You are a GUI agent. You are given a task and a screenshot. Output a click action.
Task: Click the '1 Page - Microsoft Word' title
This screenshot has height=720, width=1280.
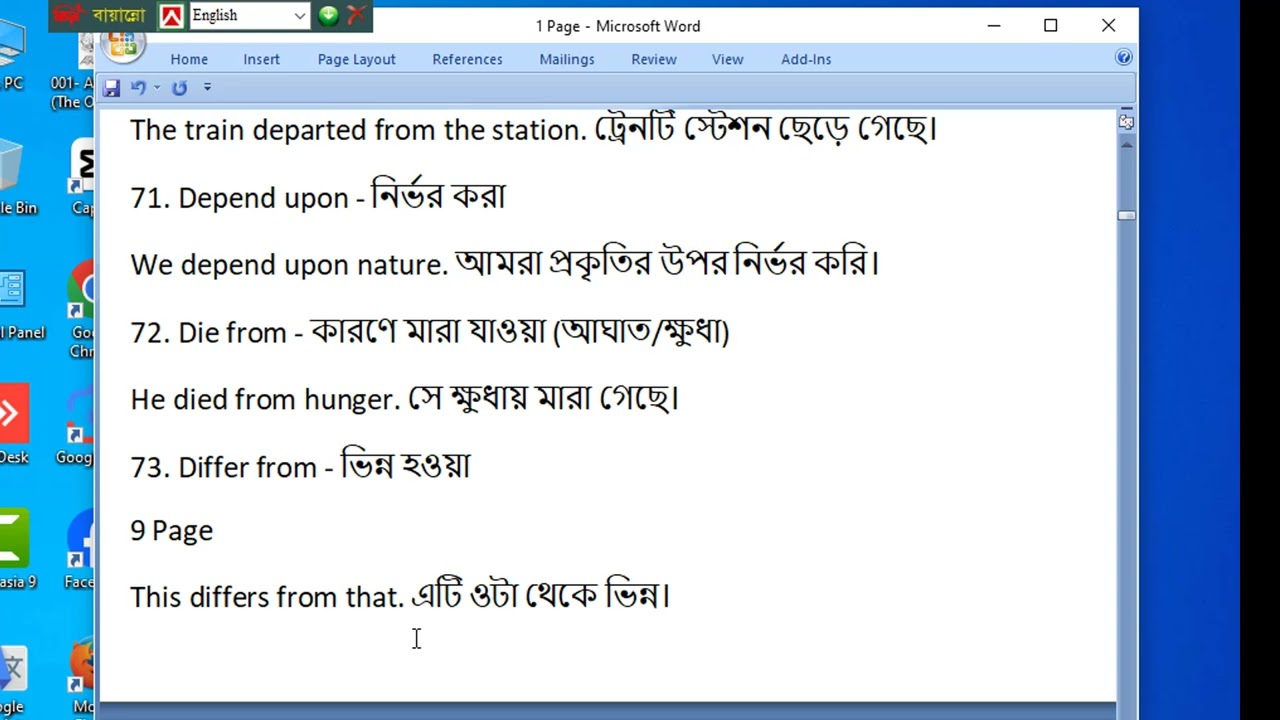pos(618,26)
